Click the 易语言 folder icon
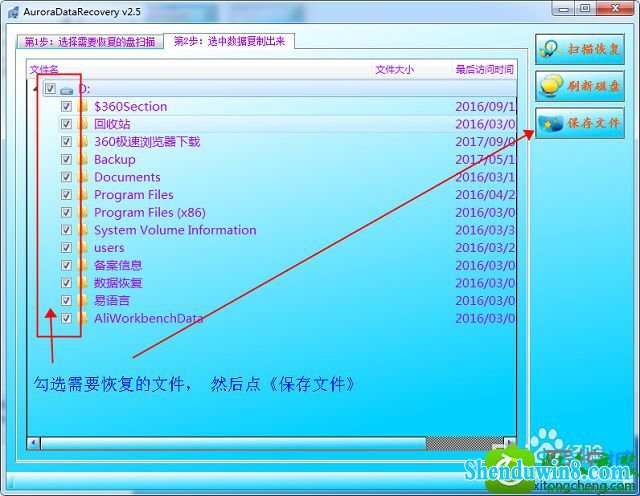Viewport: 640px width, 496px height. pyautogui.click(x=82, y=300)
